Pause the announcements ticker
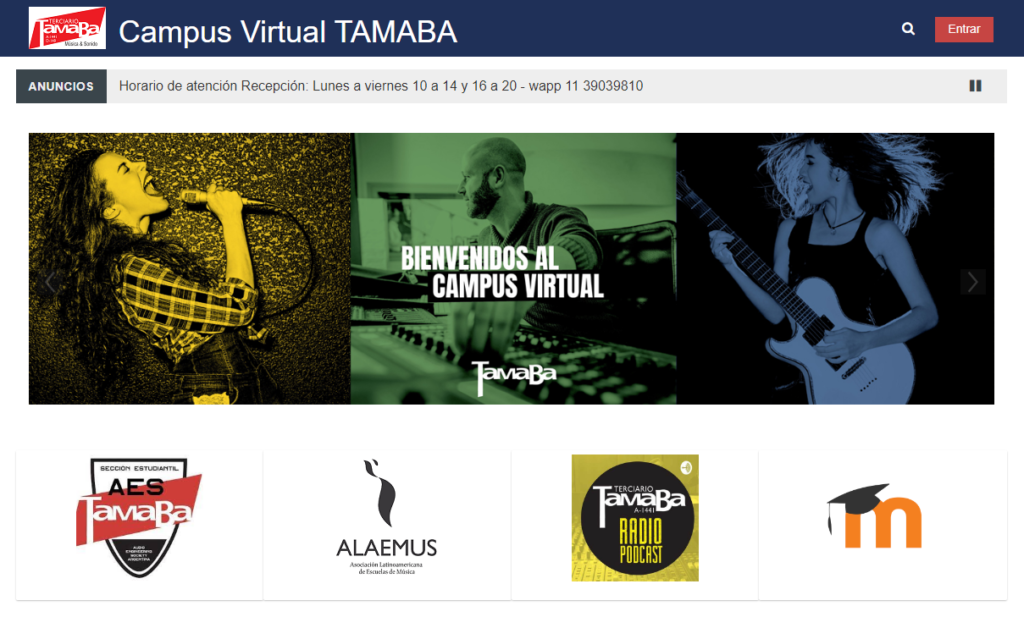1024x617 pixels. (x=975, y=86)
